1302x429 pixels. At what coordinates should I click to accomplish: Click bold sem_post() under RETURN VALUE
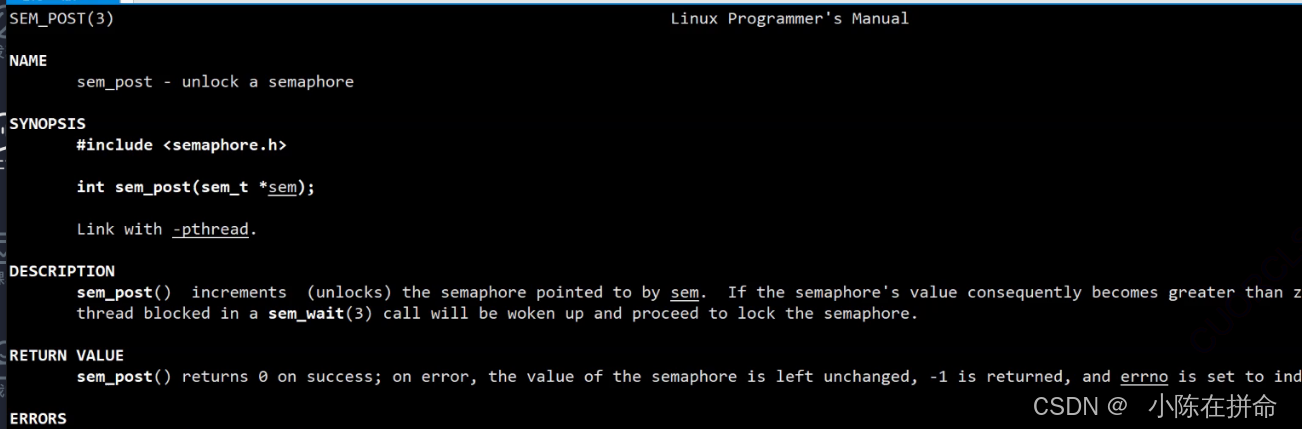click(124, 376)
